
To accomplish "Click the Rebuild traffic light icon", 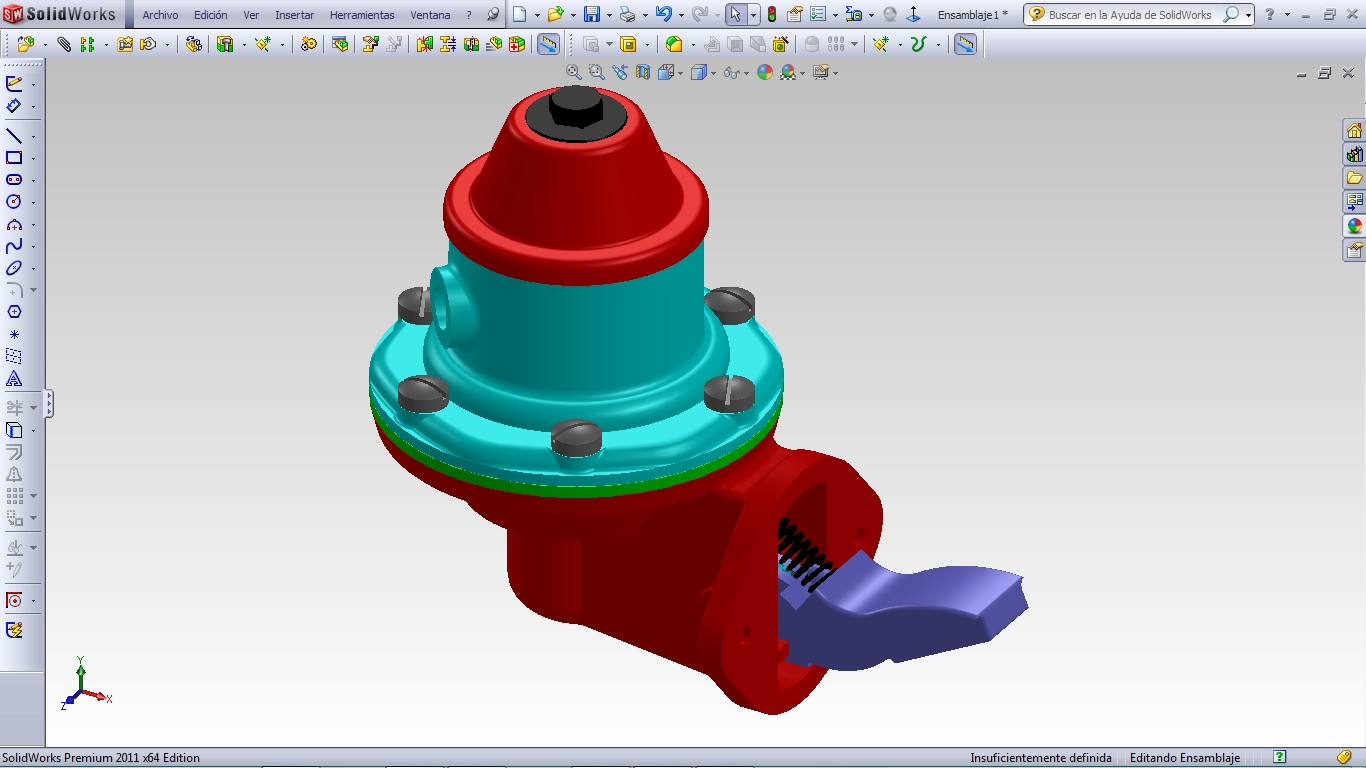I will [x=772, y=15].
